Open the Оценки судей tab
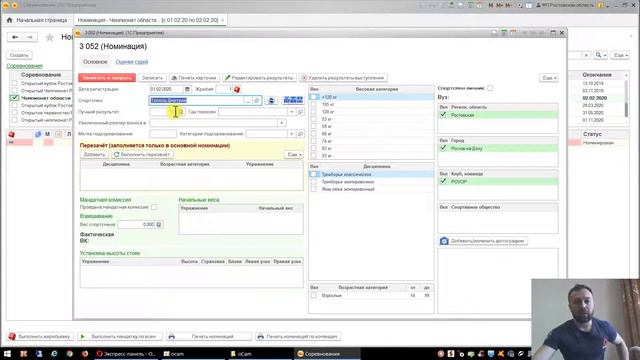Viewport: 640px width, 360px height. coord(132,62)
